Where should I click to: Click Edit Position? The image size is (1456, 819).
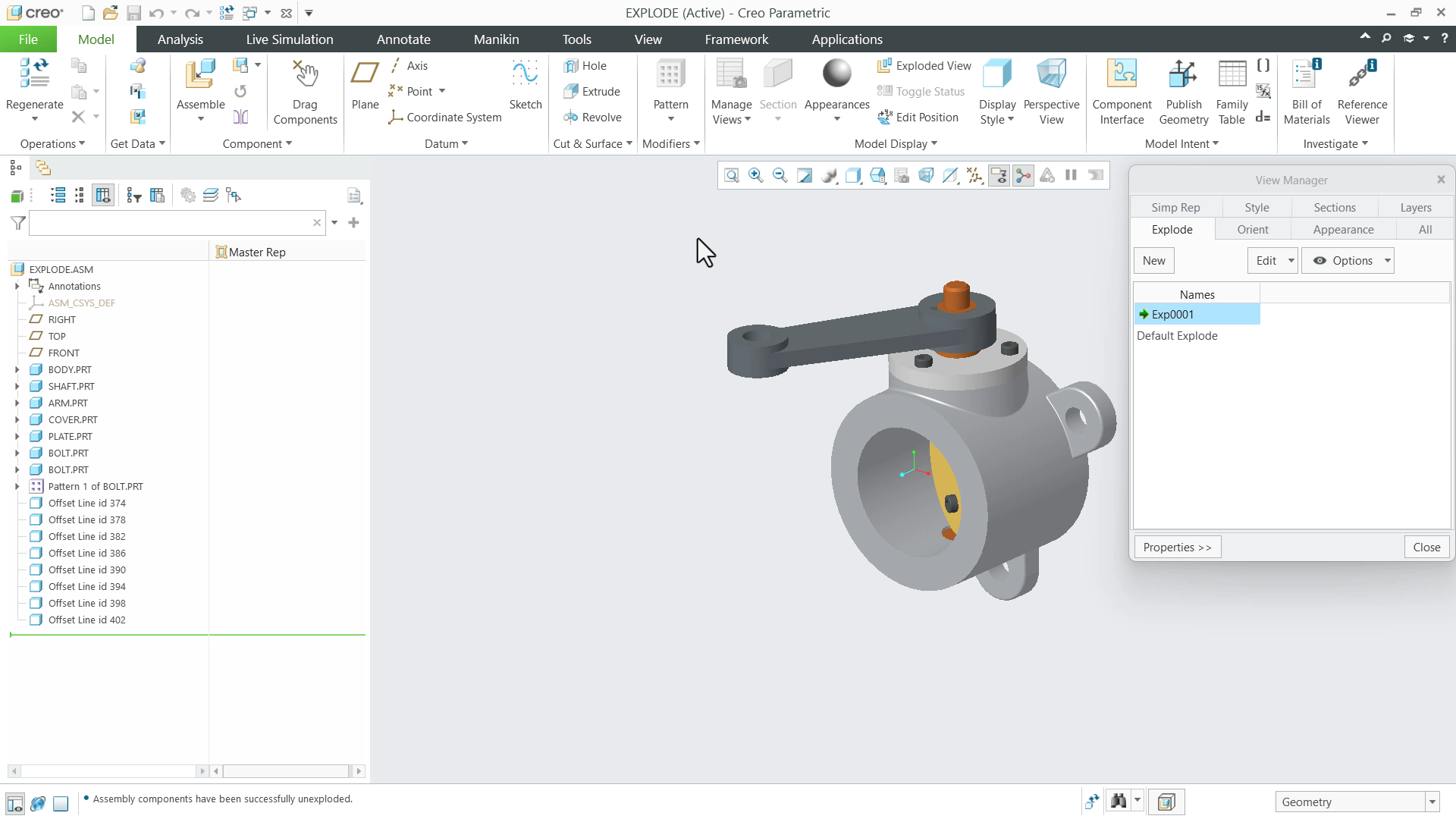click(918, 118)
